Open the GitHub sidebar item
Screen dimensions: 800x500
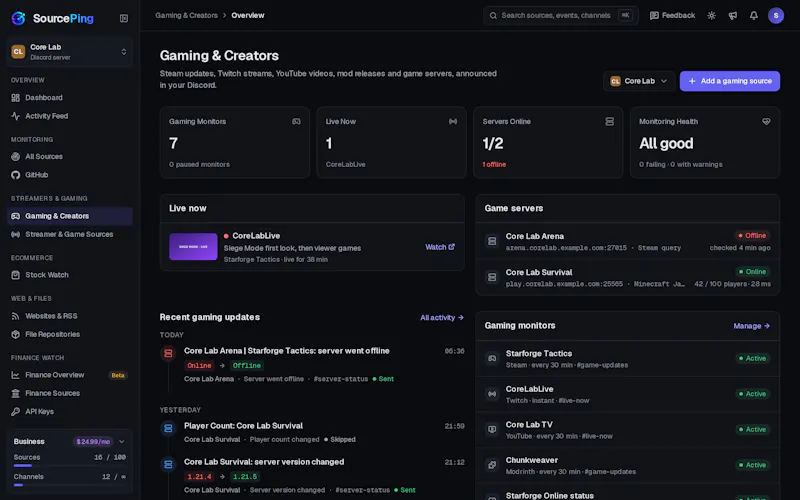[70, 175]
